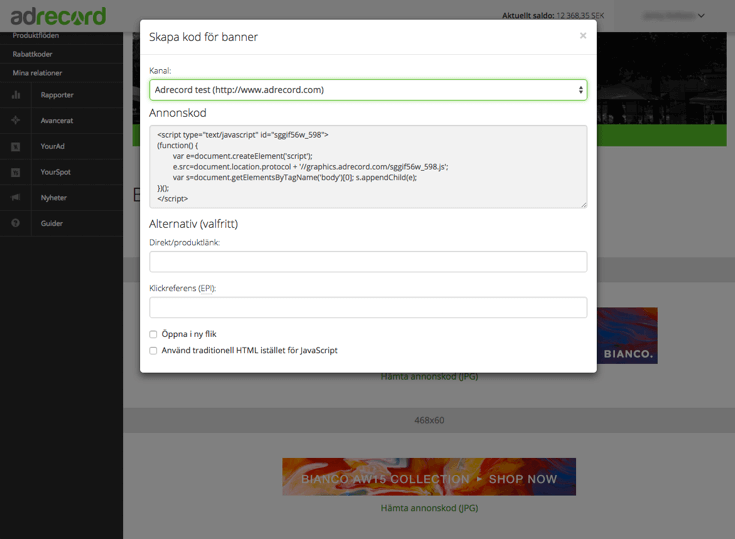Click the Avancerat sidebar icon
The height and width of the screenshot is (539, 735).
pos(16,121)
